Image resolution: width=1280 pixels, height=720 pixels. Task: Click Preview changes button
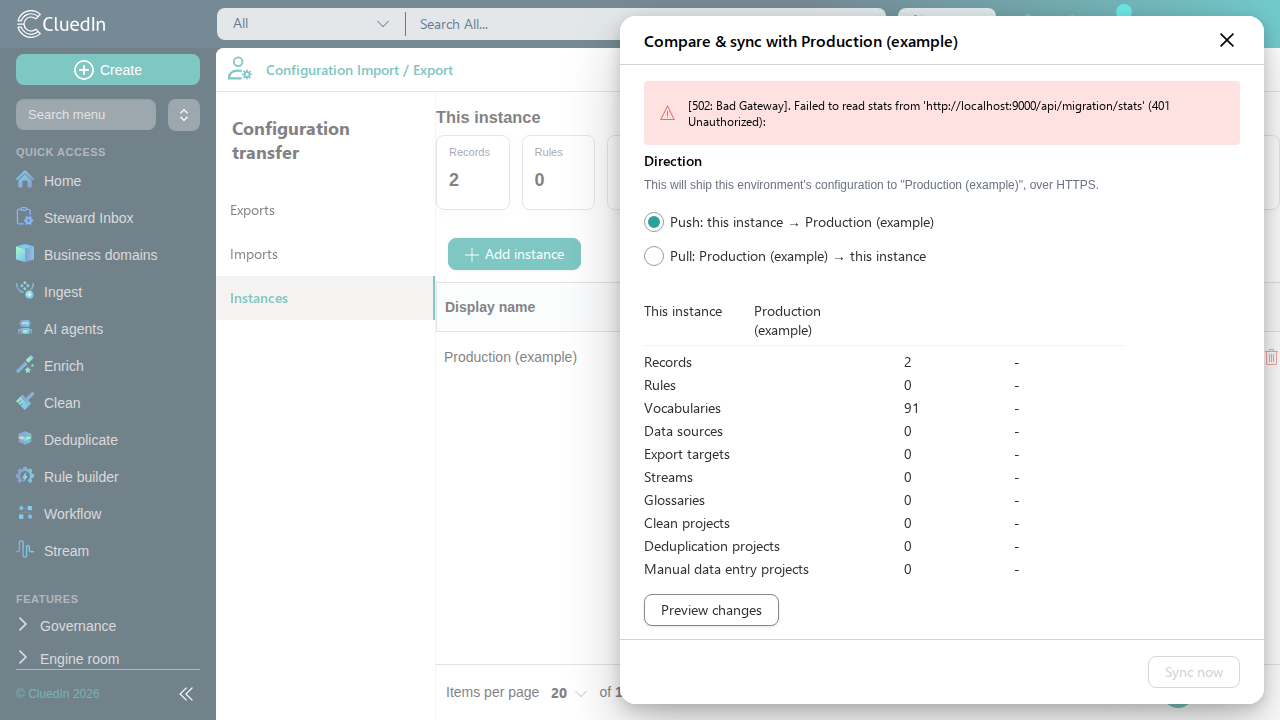pos(711,610)
